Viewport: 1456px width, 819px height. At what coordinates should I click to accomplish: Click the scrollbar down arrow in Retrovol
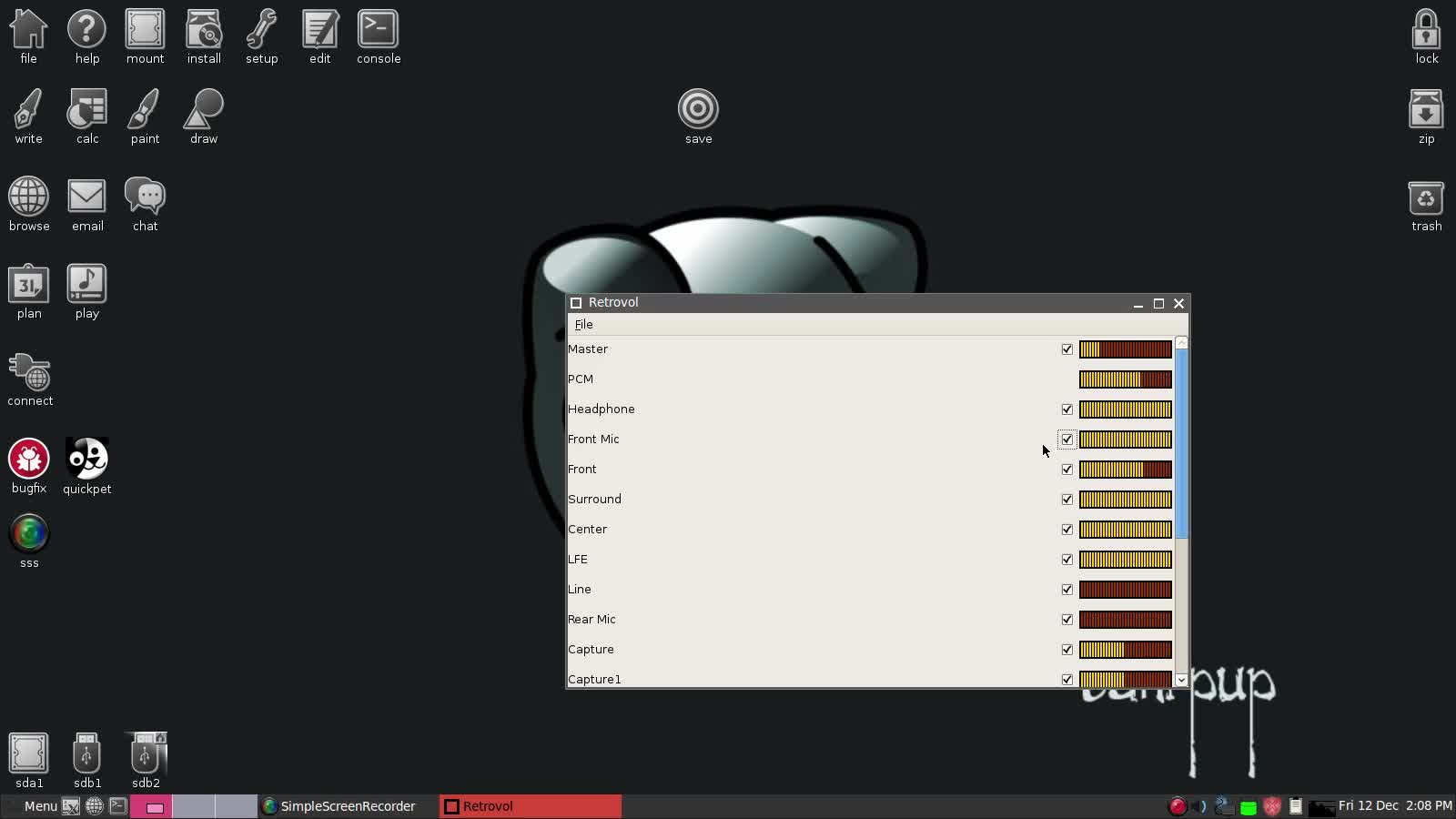(1179, 680)
